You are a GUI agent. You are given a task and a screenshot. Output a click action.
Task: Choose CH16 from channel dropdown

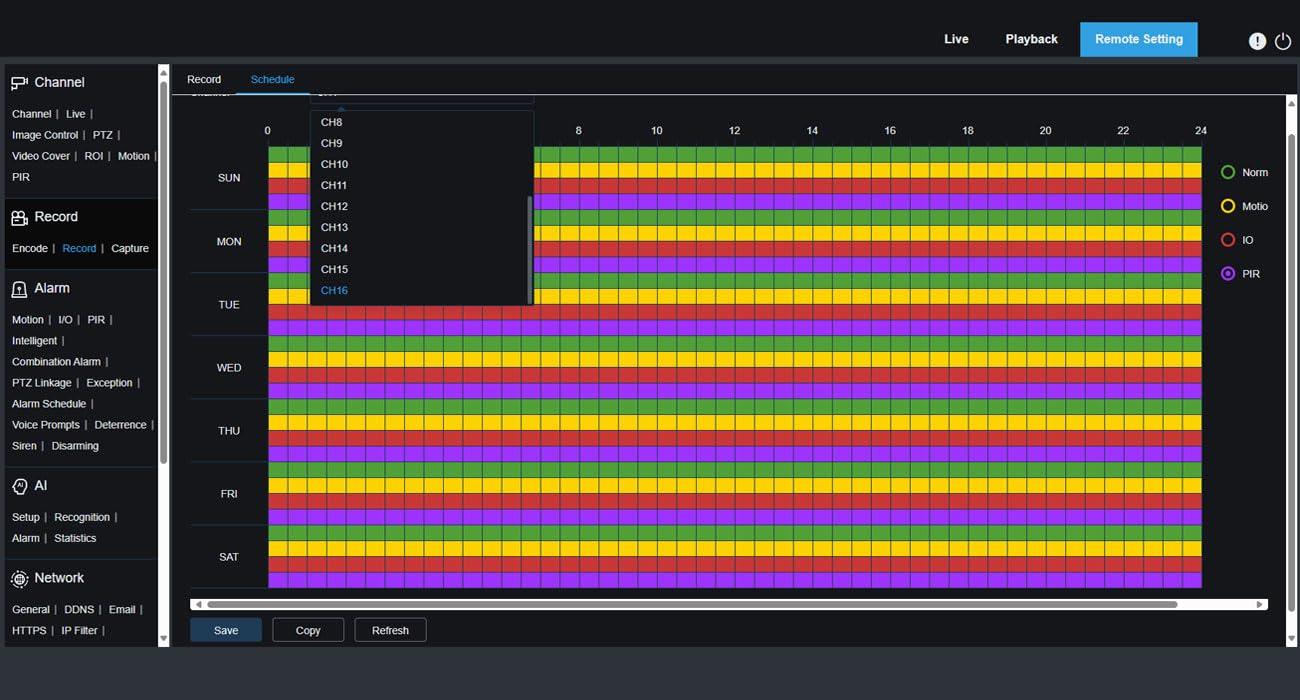click(x=334, y=291)
